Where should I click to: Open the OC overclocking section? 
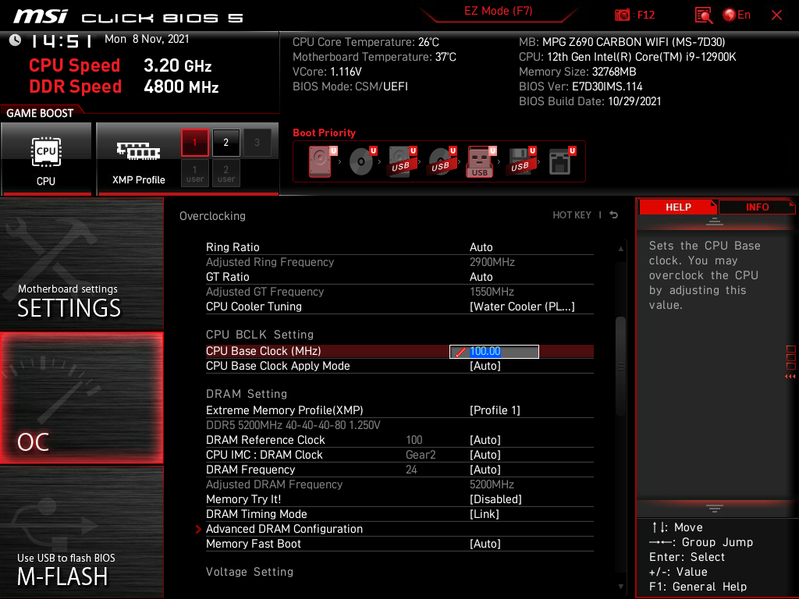(x=82, y=398)
